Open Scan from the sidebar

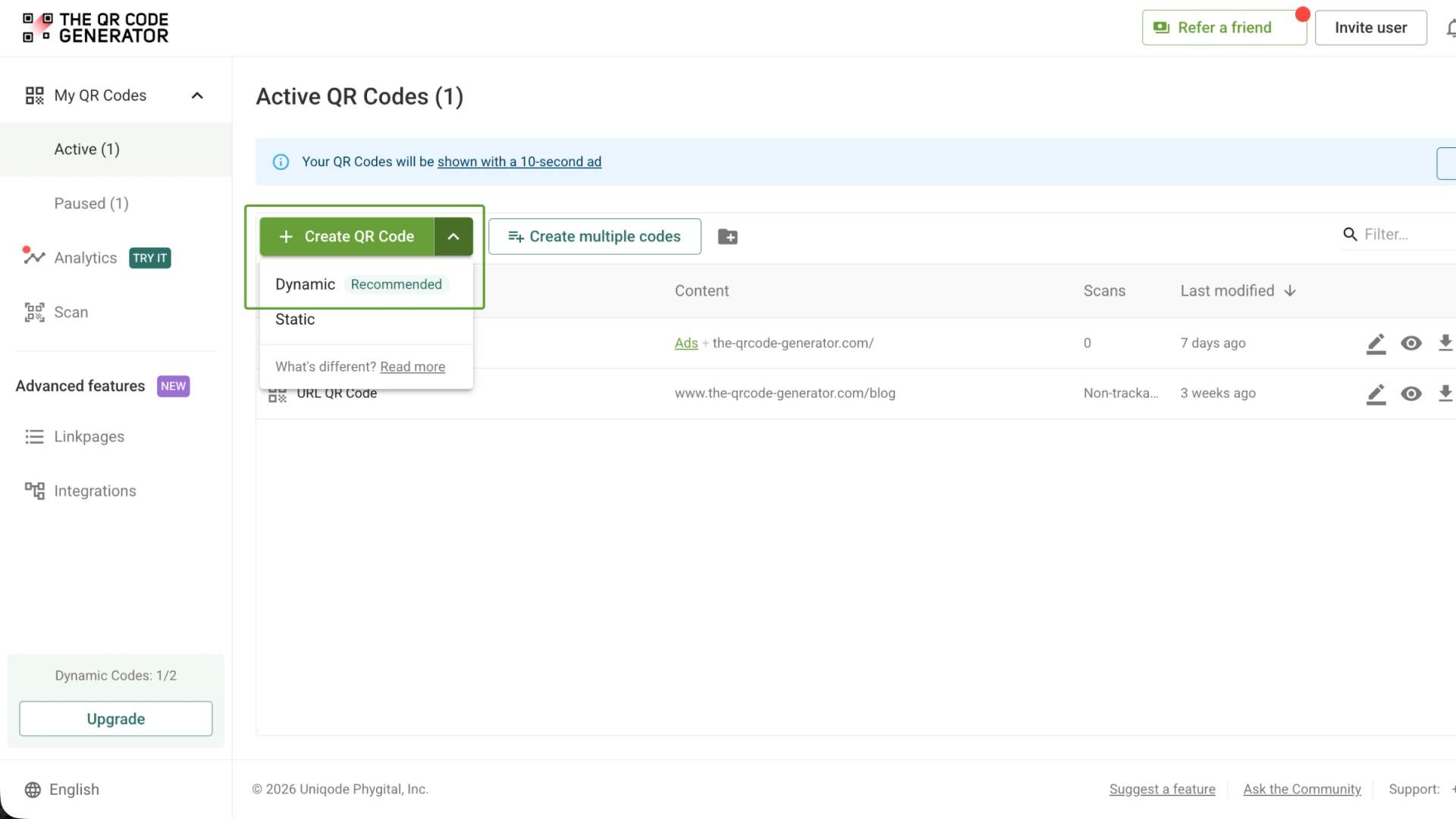pos(71,312)
